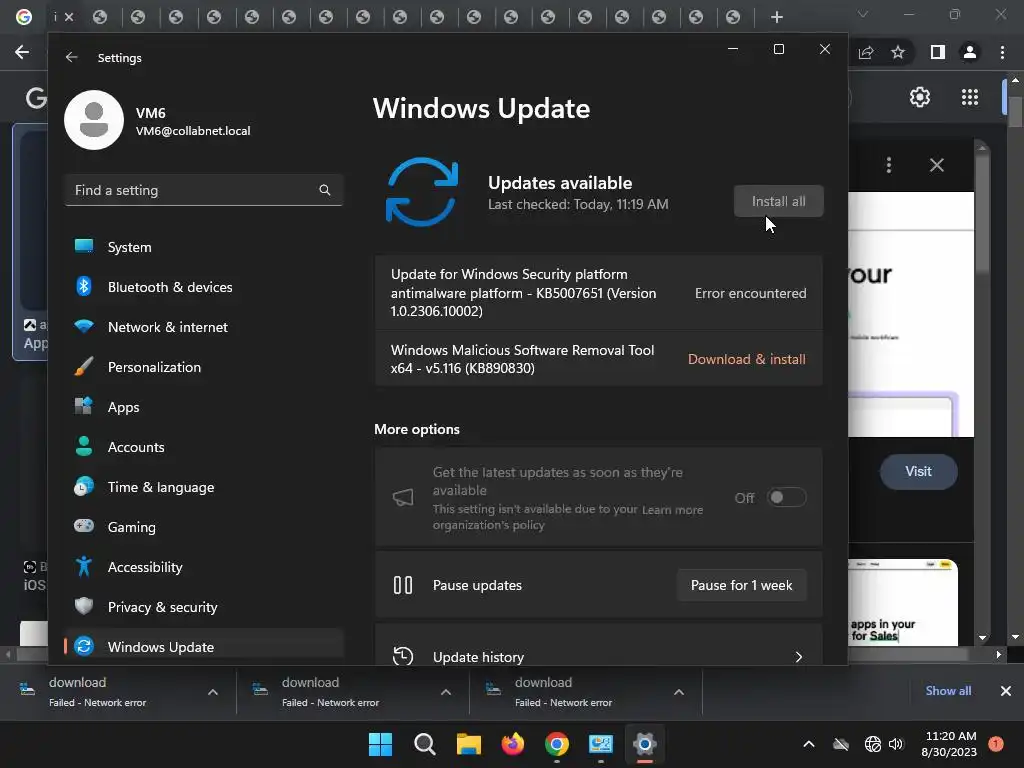
Task: Click Download & install for Malicious Software Removal Tool
Action: (746, 359)
